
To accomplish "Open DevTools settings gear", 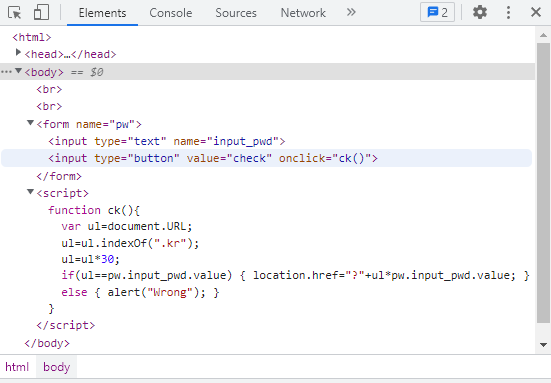I will coord(480,12).
